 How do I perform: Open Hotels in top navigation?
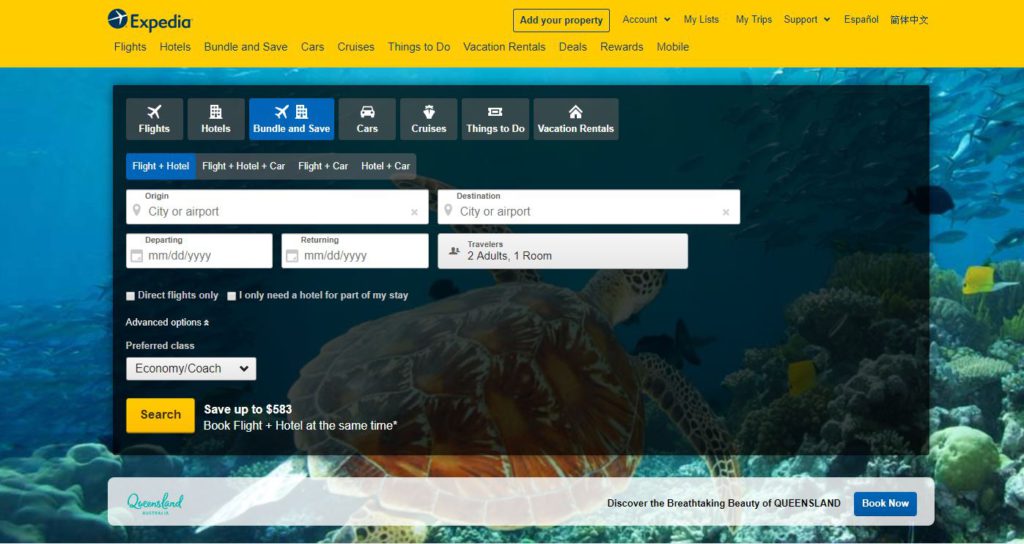tap(175, 47)
